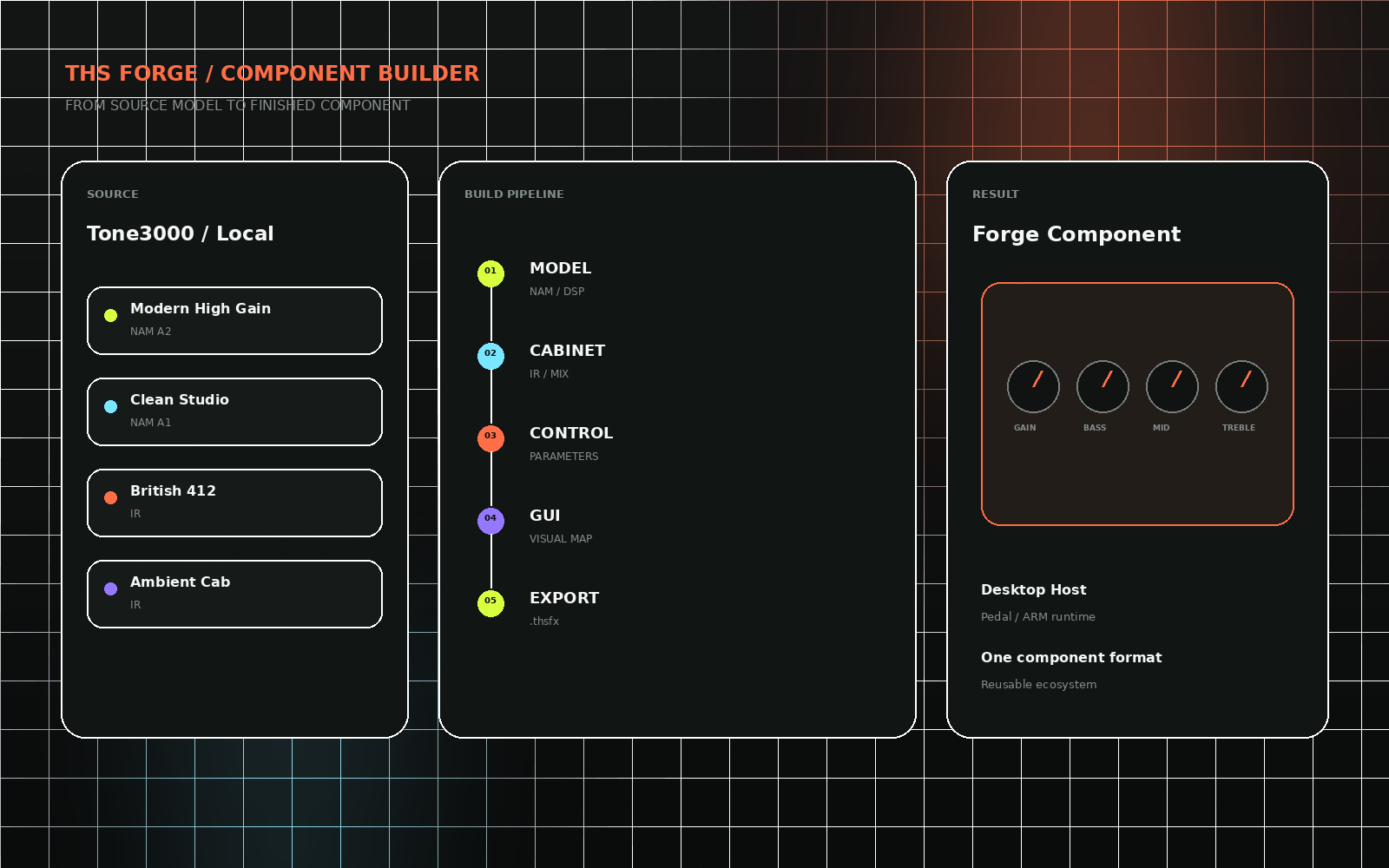Click the GUI step label
This screenshot has width=1389, height=868.
point(544,516)
